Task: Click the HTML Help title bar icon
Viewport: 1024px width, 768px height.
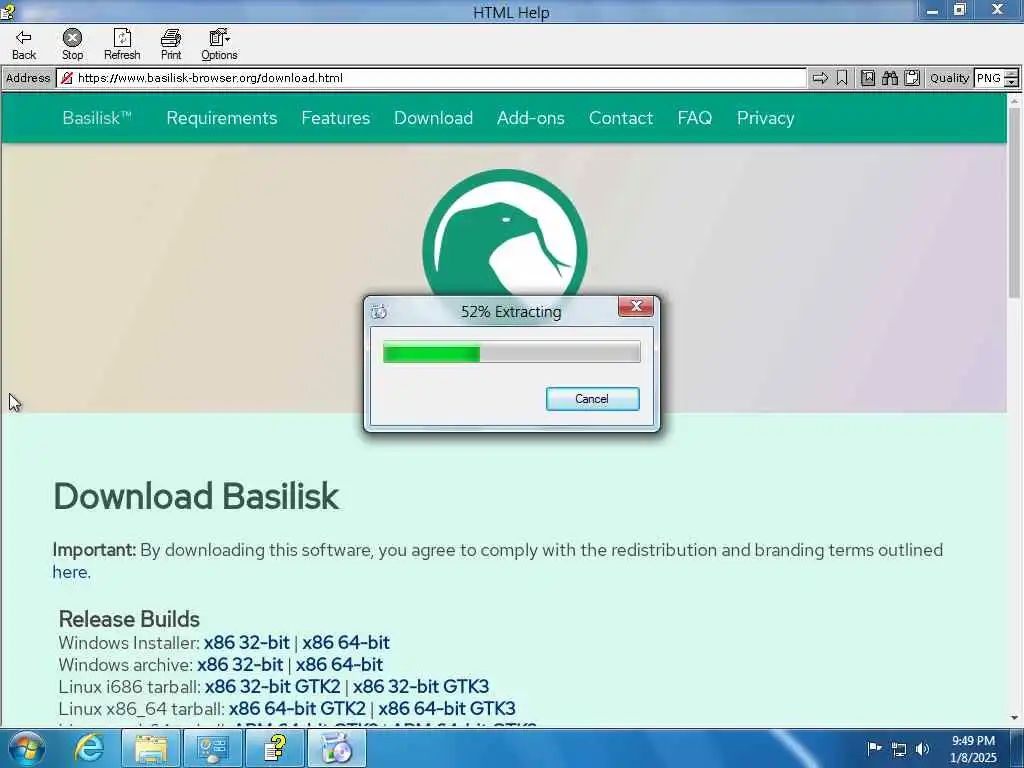Action: tap(8, 11)
